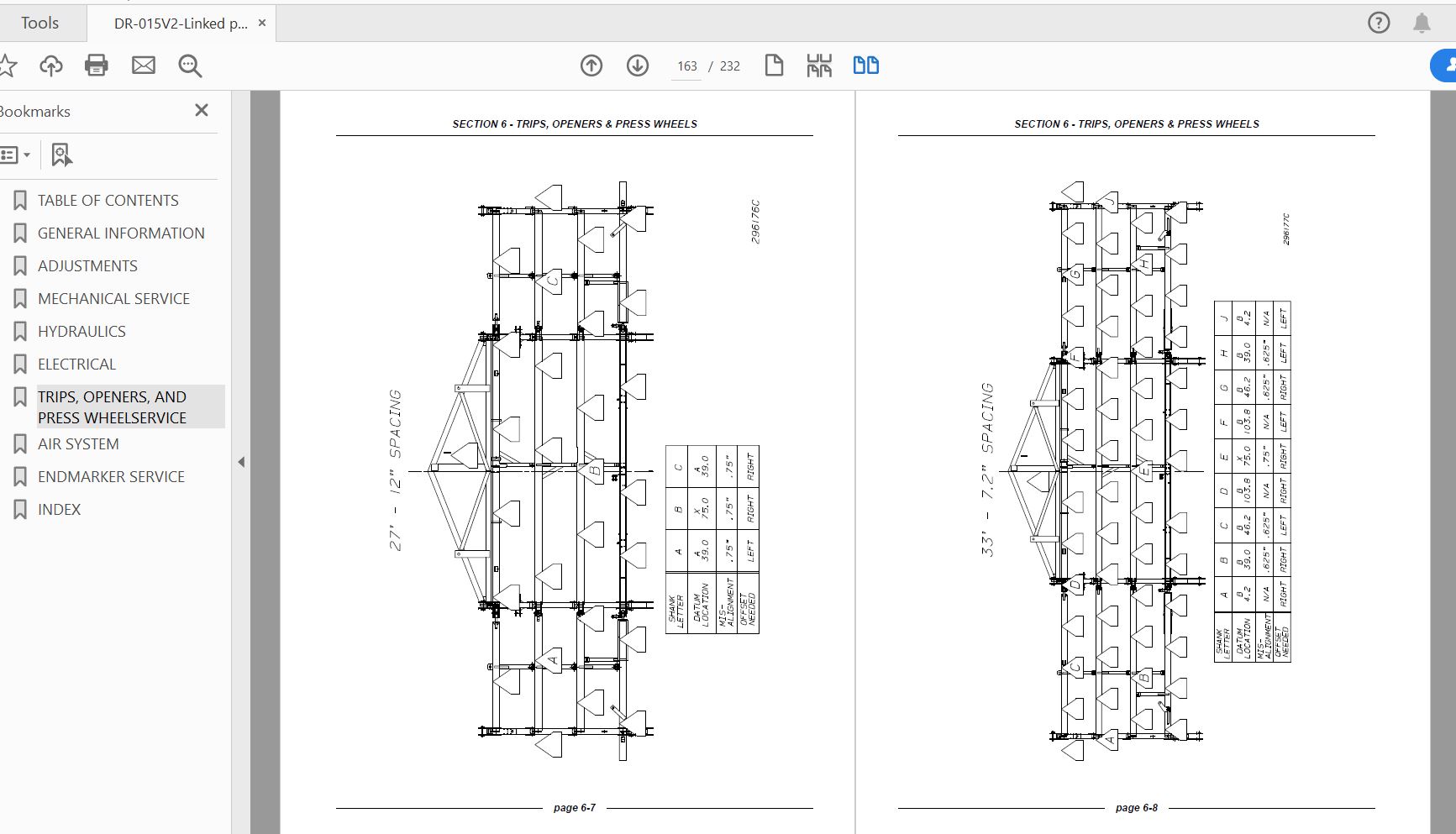The width and height of the screenshot is (1456, 834).
Task: Select the DR-015V2-Linked document tab
Action: pos(181,24)
